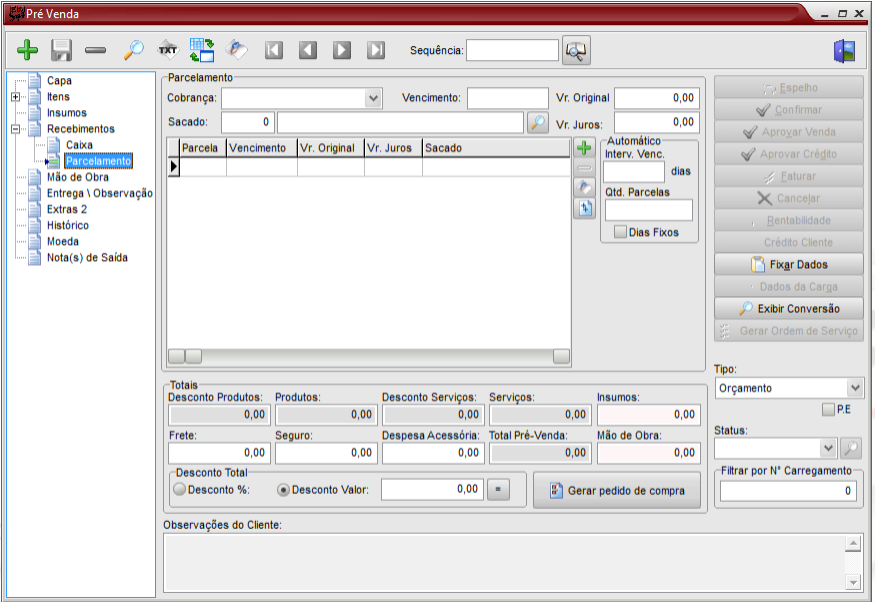The width and height of the screenshot is (878, 603).
Task: Click the search button beside Sequência field
Action: coord(576,50)
